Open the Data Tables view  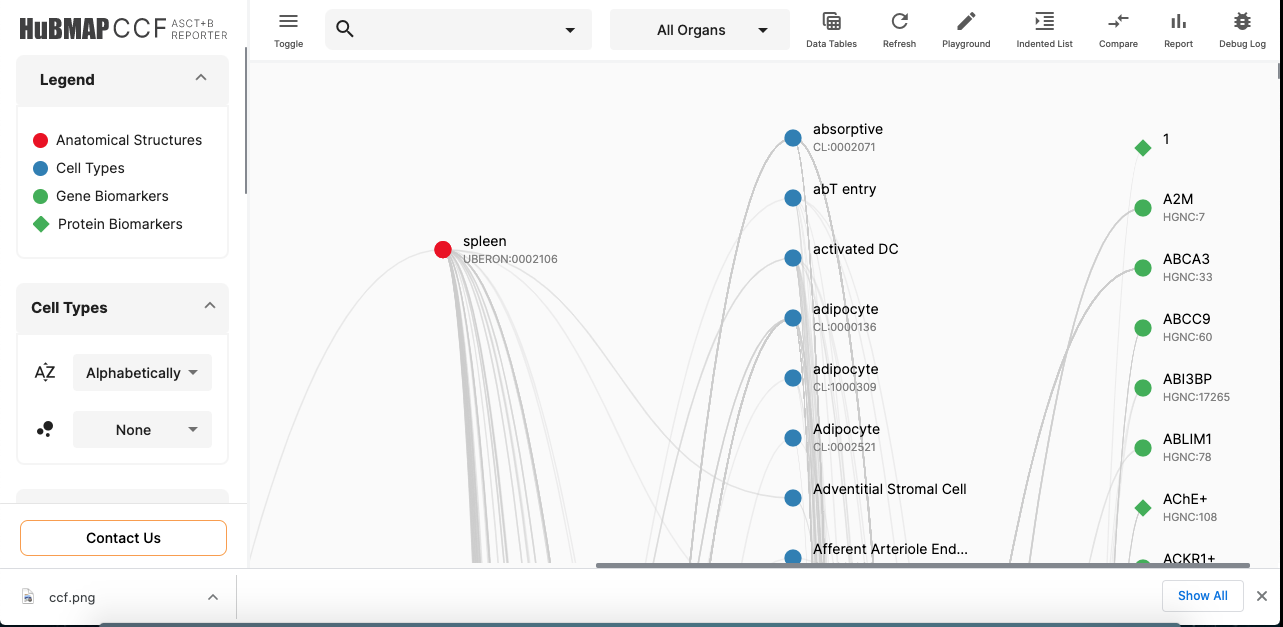(x=831, y=28)
